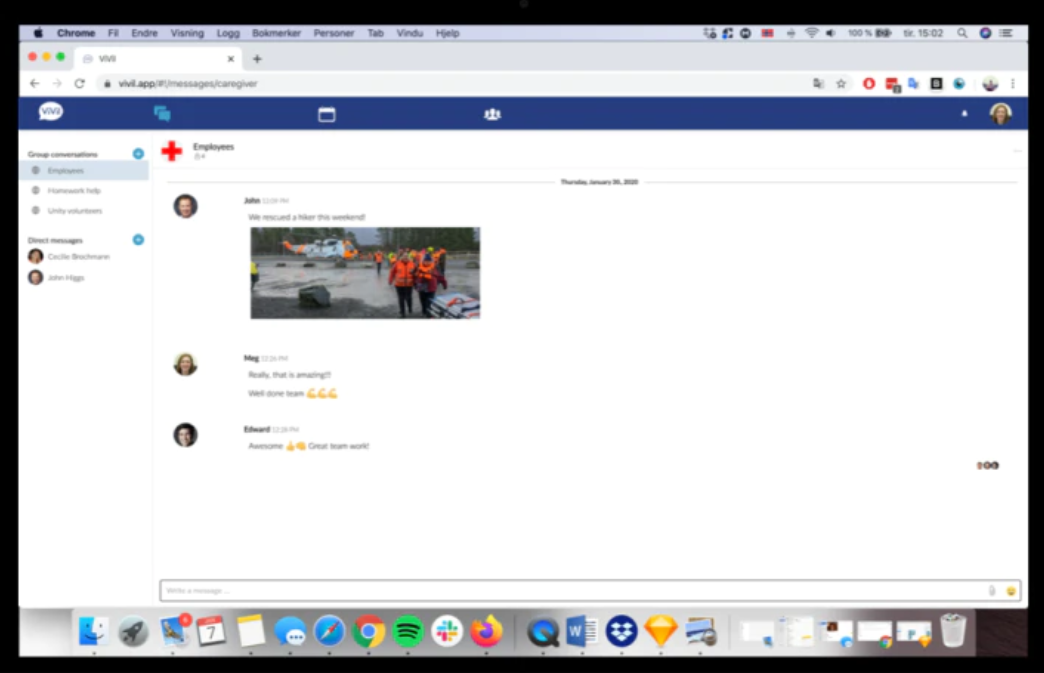View the rescue helicopter photo in the chat
This screenshot has width=1044, height=673.
[x=364, y=271]
